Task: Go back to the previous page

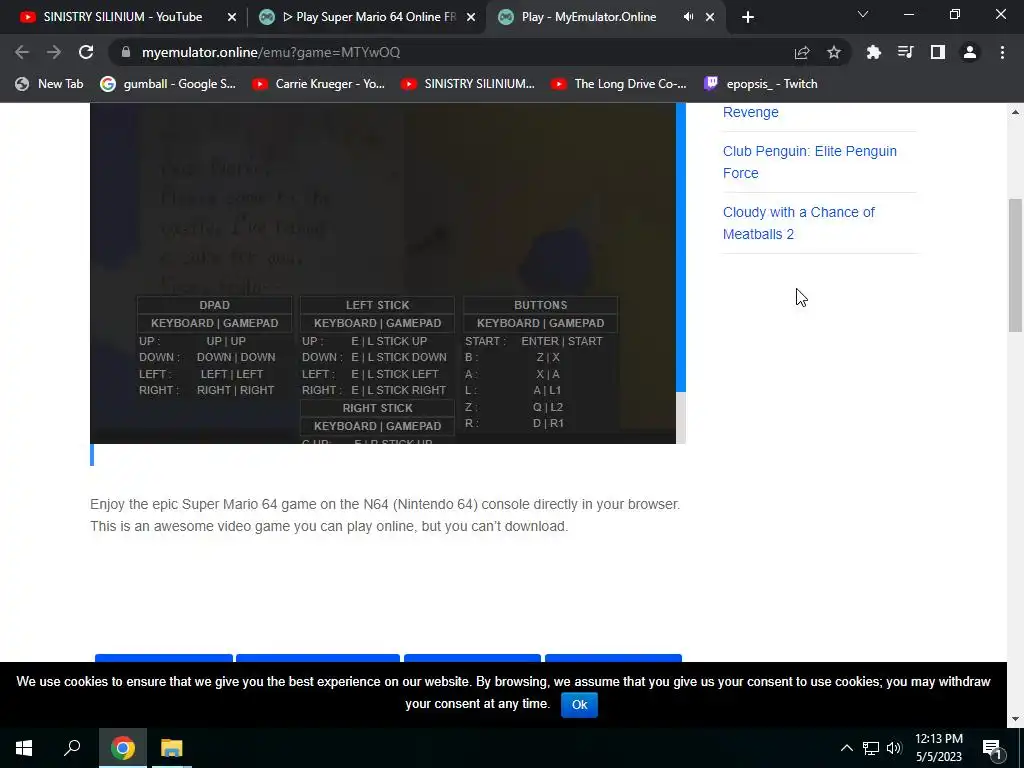Action: coord(22,52)
